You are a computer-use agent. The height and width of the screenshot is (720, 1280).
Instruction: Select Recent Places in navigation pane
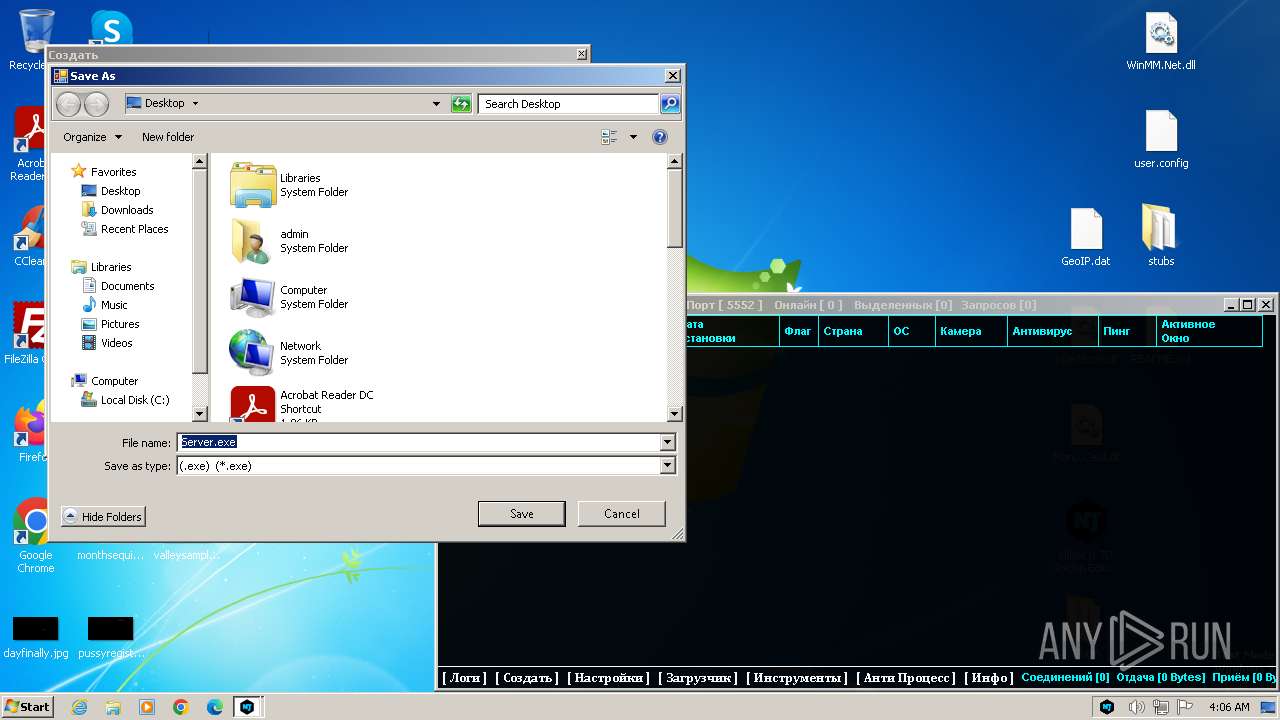[134, 229]
